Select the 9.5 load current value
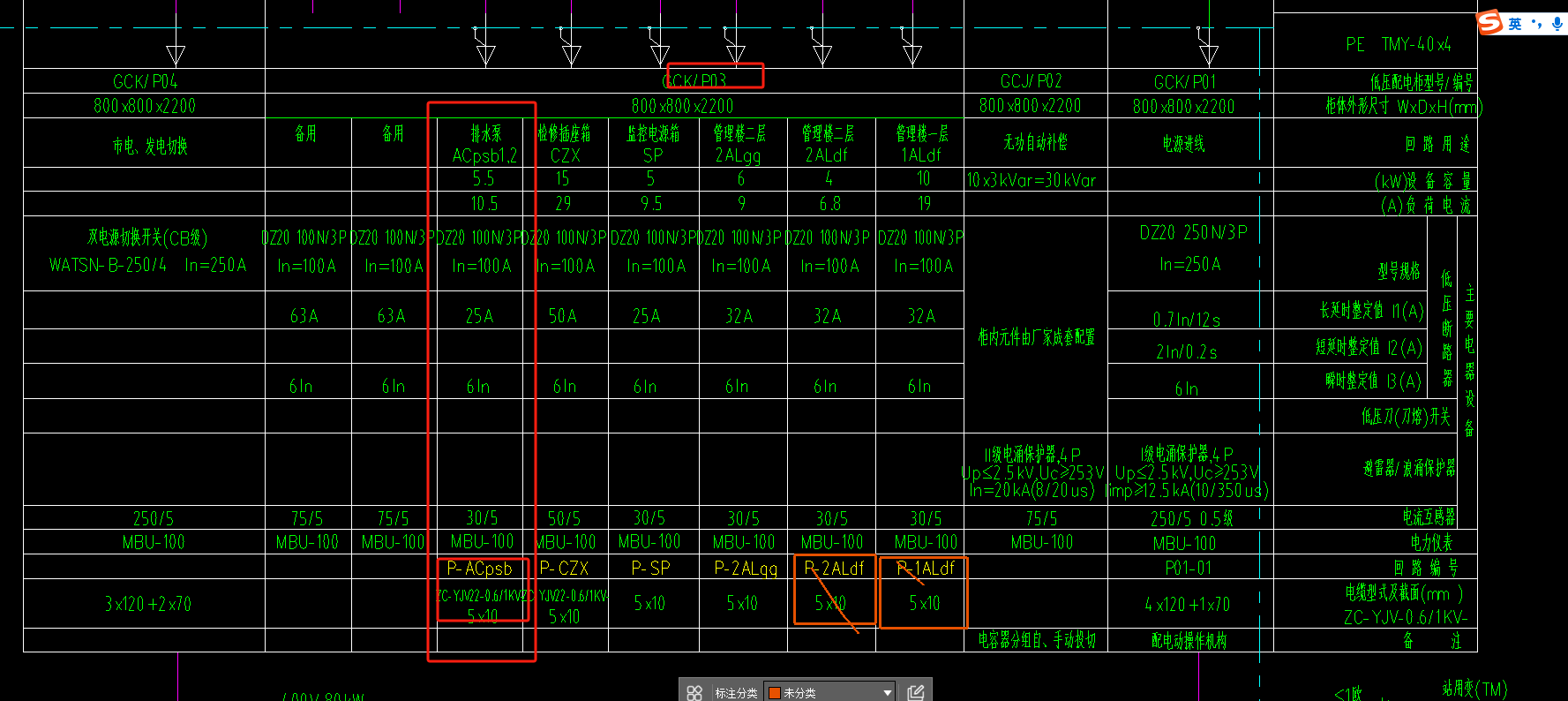Viewport: 1568px width, 701px height. (651, 204)
